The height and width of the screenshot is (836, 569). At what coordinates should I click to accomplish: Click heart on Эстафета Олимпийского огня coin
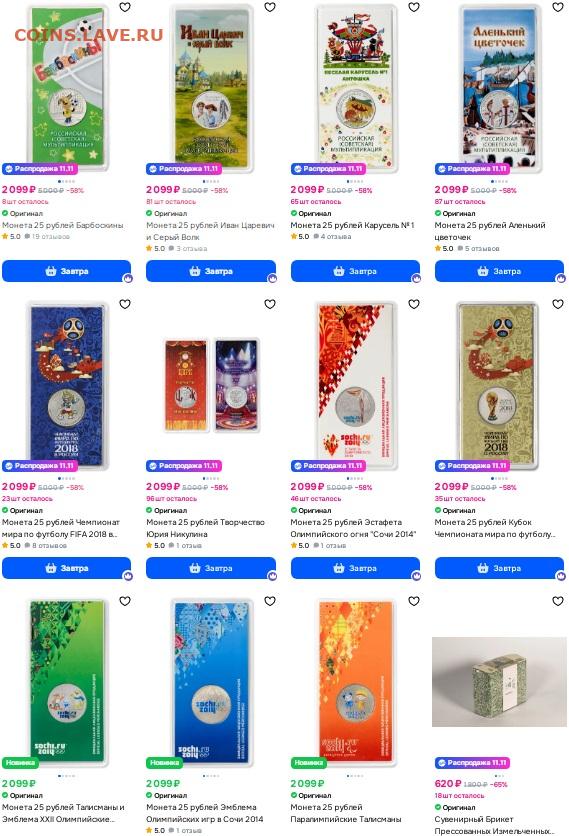coord(414,304)
